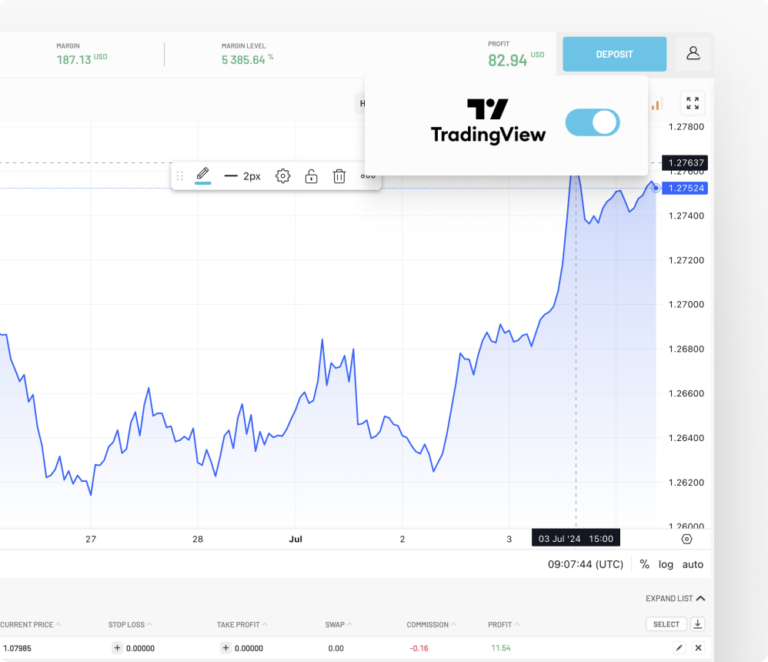Screen dimensions: 768x662
Task: Open drawing settings gear icon
Action: pos(283,176)
